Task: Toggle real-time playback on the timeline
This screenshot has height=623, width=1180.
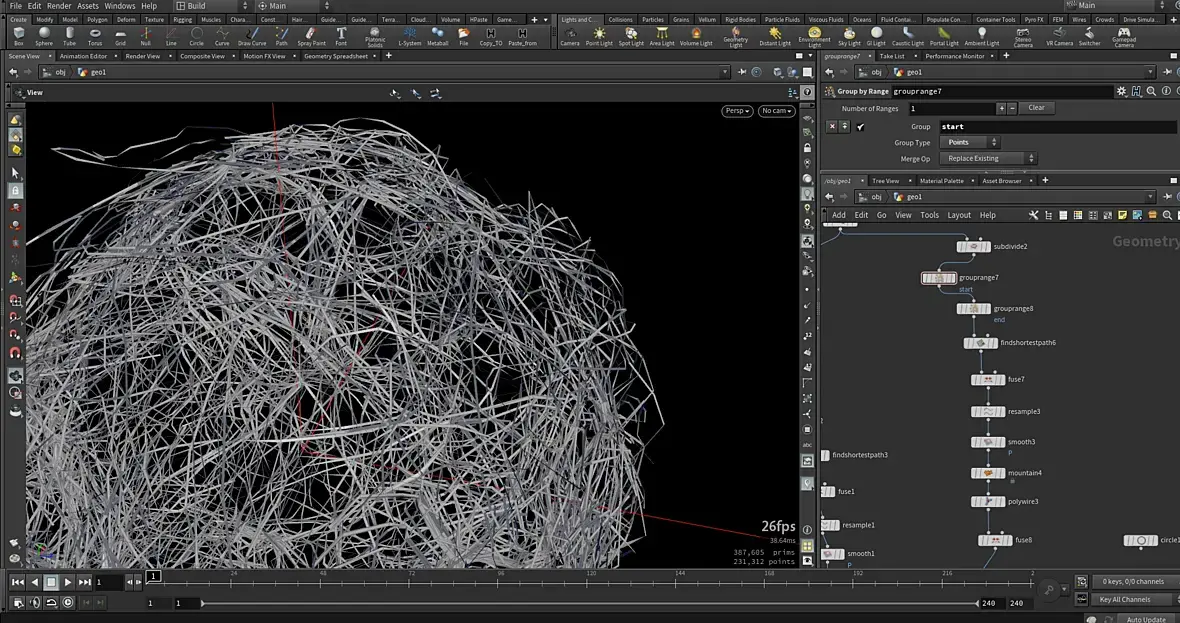Action: click(x=67, y=603)
